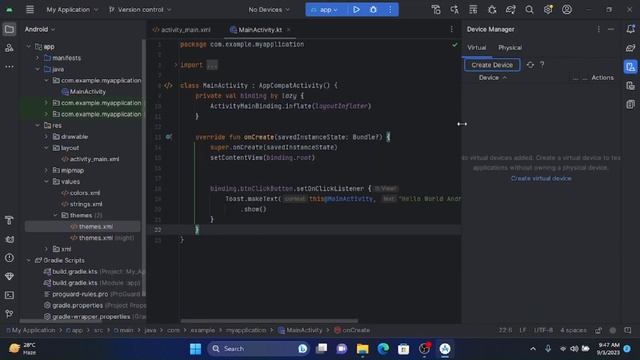Open the Build hammer tool window
Viewport: 640px width, 360px height.
point(9,220)
